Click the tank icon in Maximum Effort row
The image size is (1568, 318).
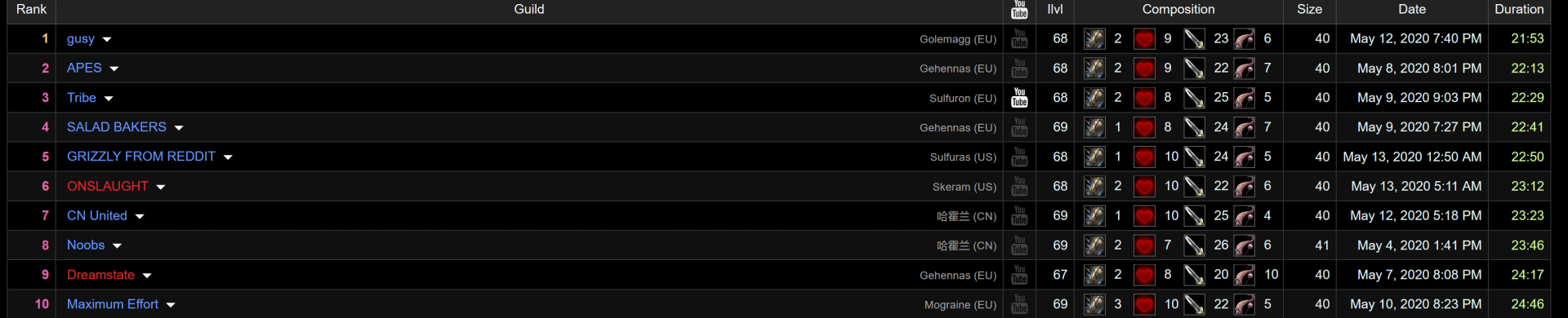click(1094, 304)
